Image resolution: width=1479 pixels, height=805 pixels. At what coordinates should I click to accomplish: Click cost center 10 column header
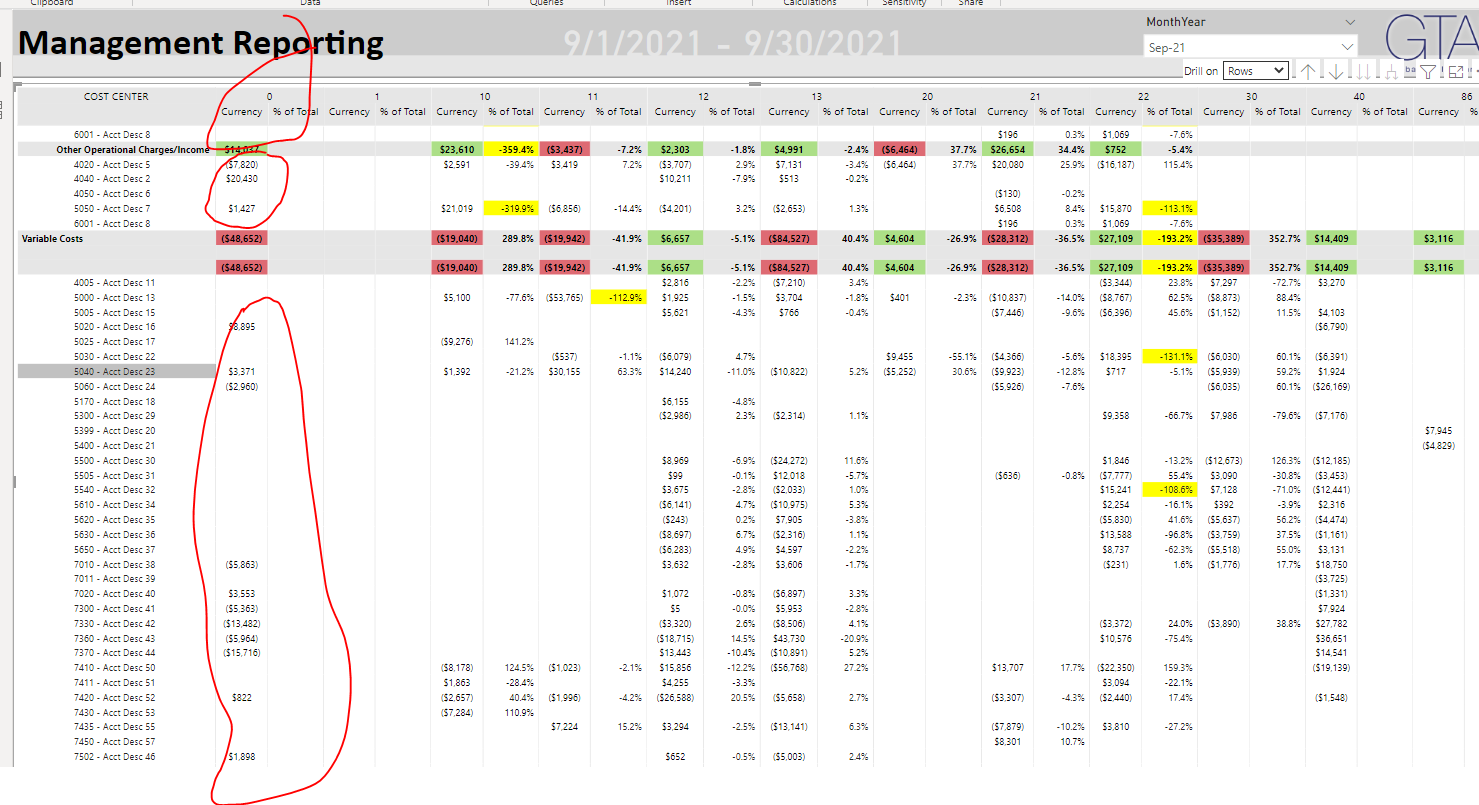(x=484, y=97)
